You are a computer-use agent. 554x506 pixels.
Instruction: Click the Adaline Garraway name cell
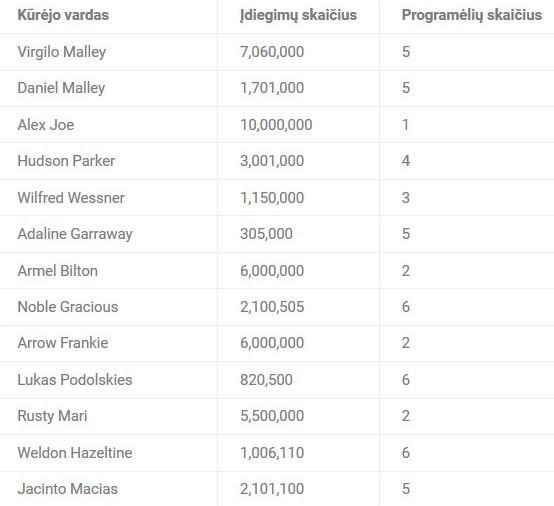75,234
